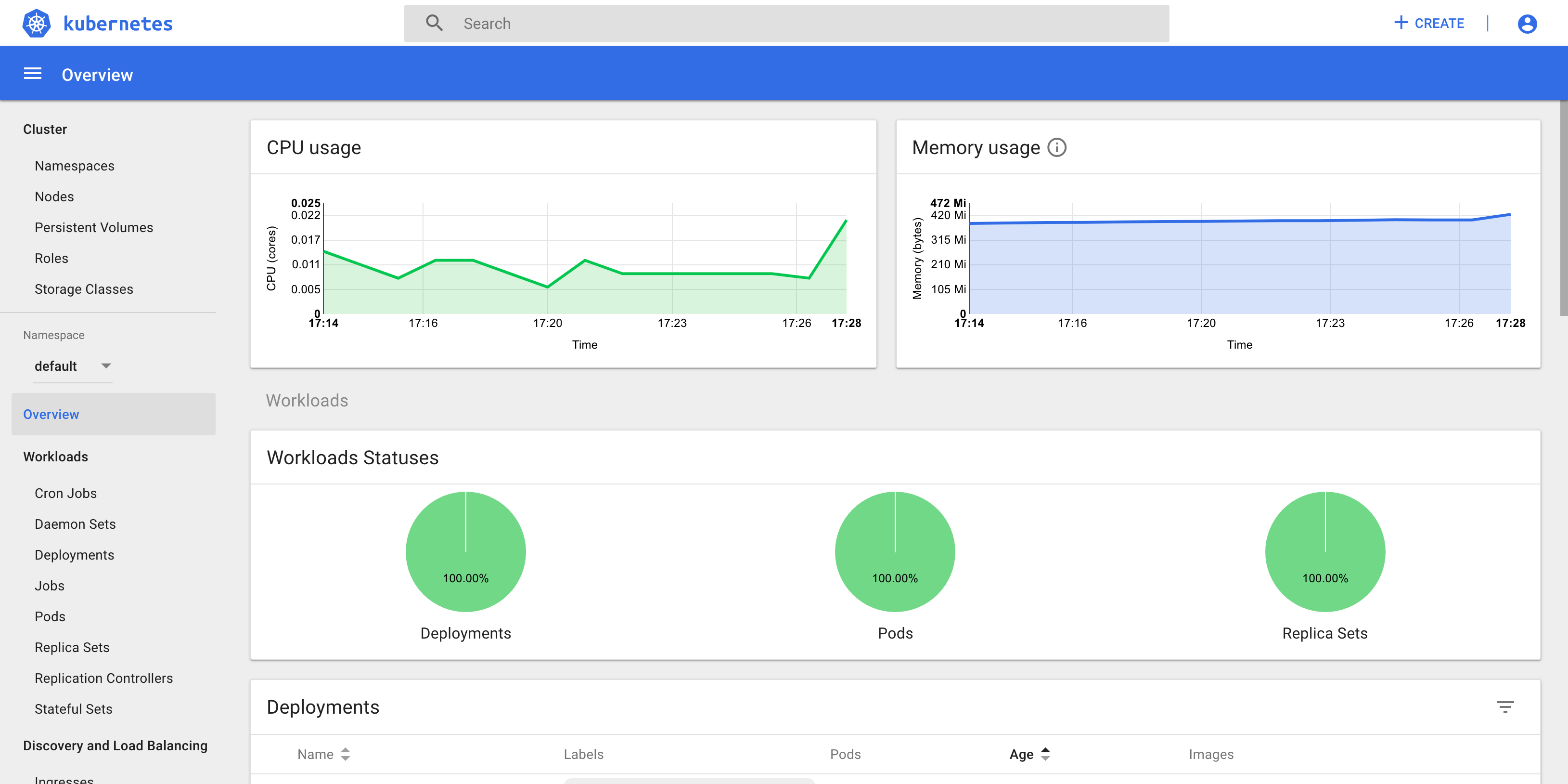Screen dimensions: 1568x784
Task: Expand the Name column sort arrow
Action: (x=346, y=753)
